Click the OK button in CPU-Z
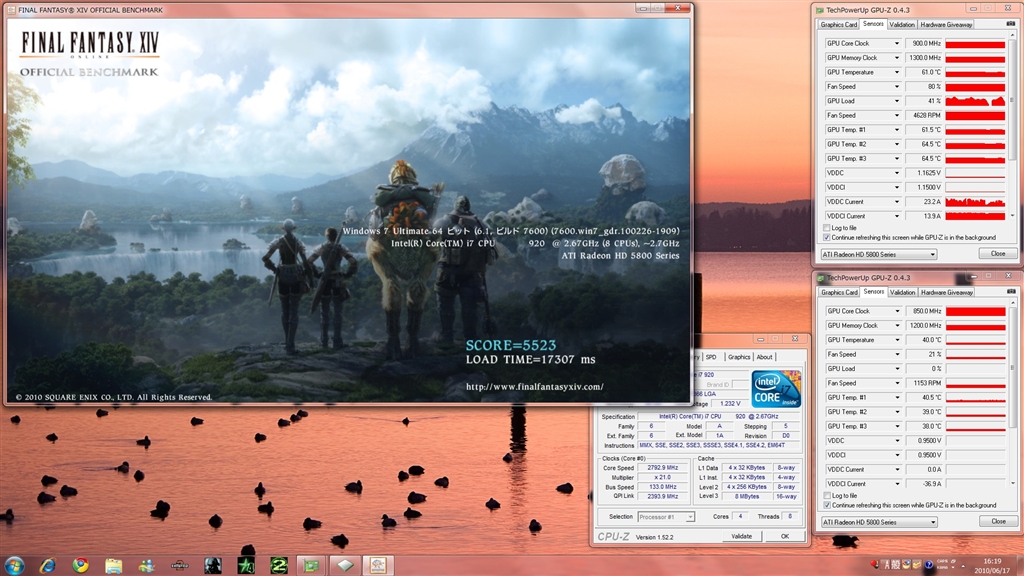Screen dimensions: 1024x576 click(785, 536)
